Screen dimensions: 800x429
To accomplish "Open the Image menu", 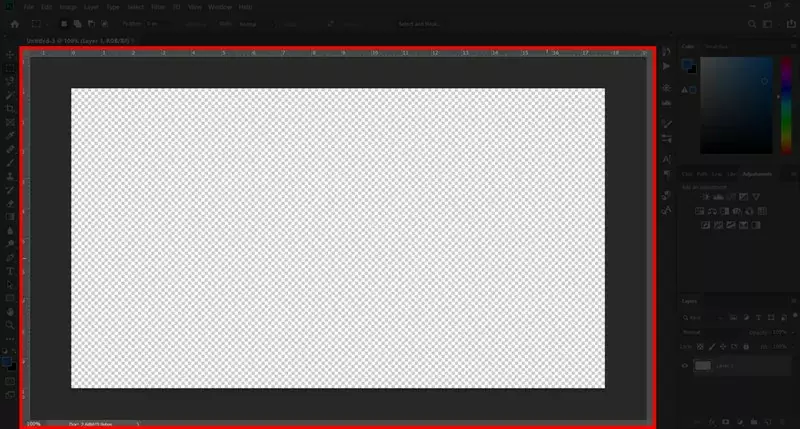I will pos(67,7).
